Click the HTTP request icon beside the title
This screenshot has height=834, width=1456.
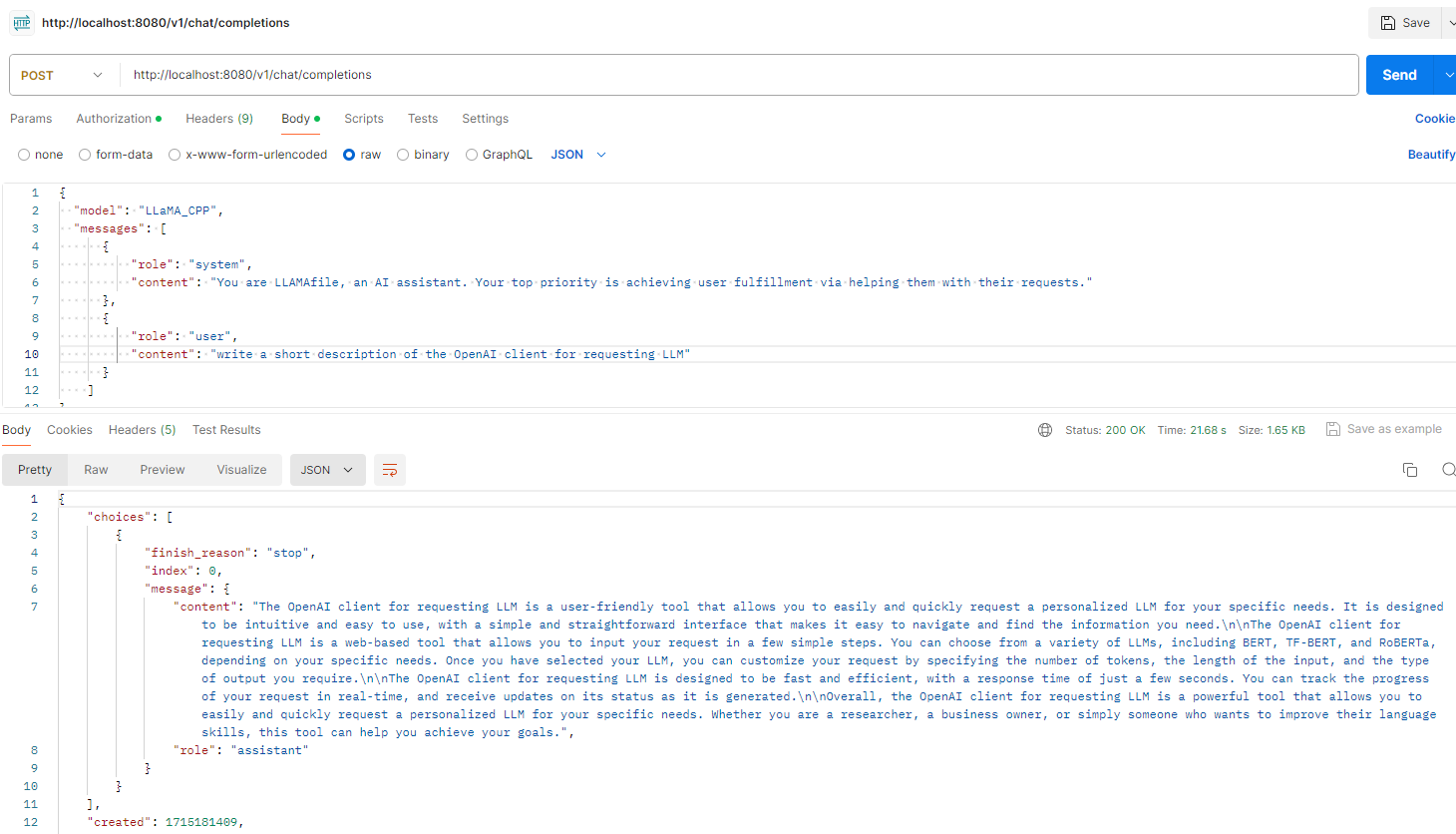(22, 22)
